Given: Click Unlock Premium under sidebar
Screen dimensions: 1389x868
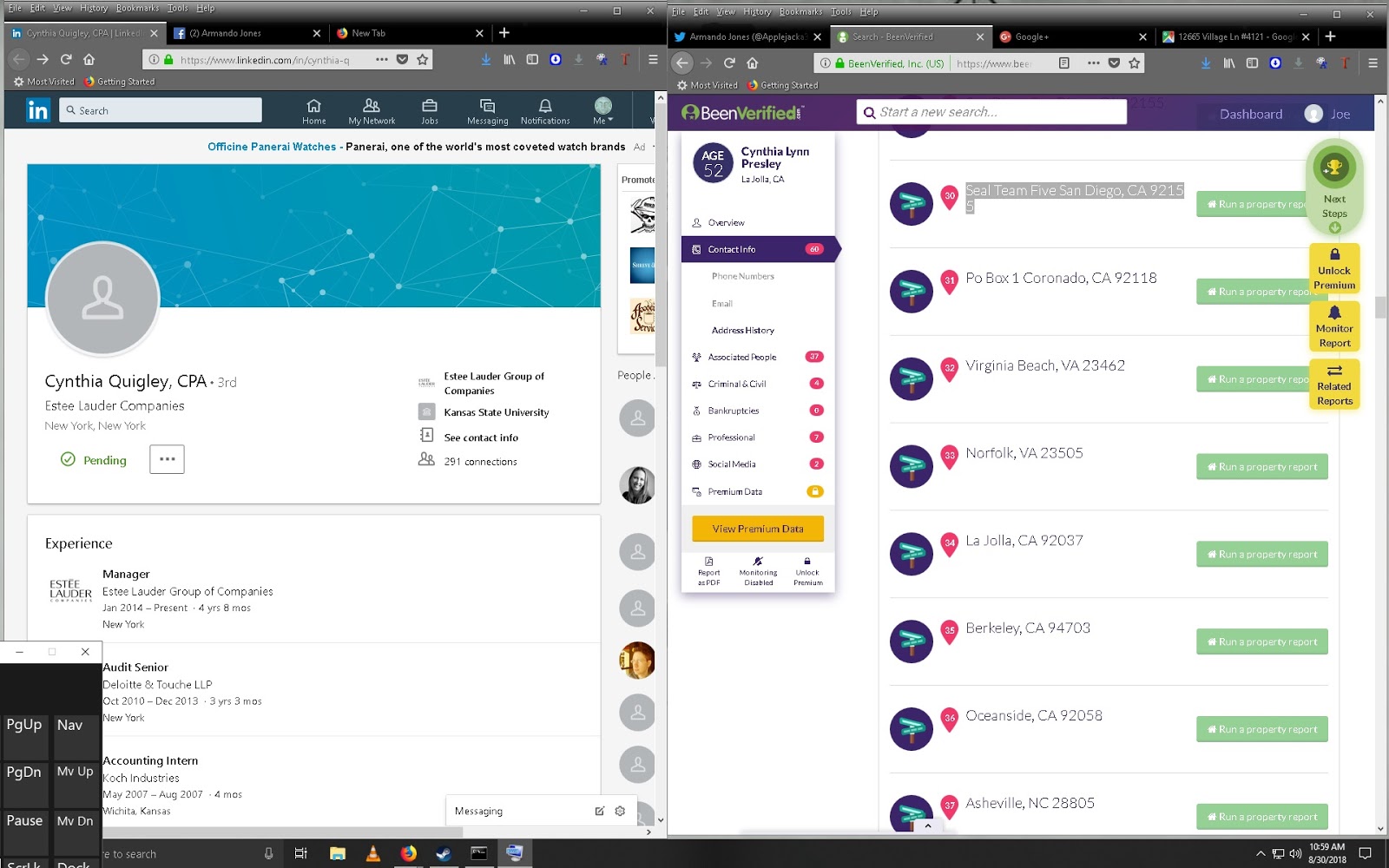Looking at the screenshot, I should coord(807,571).
